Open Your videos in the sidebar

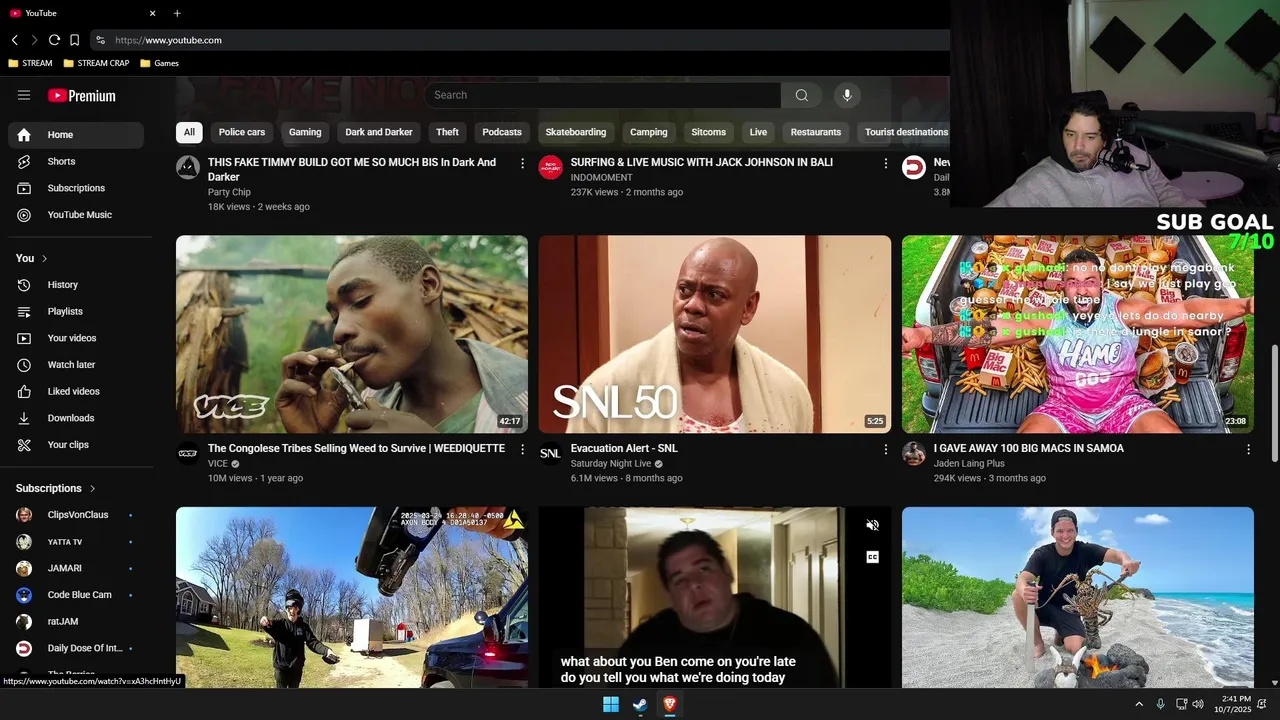[76, 338]
